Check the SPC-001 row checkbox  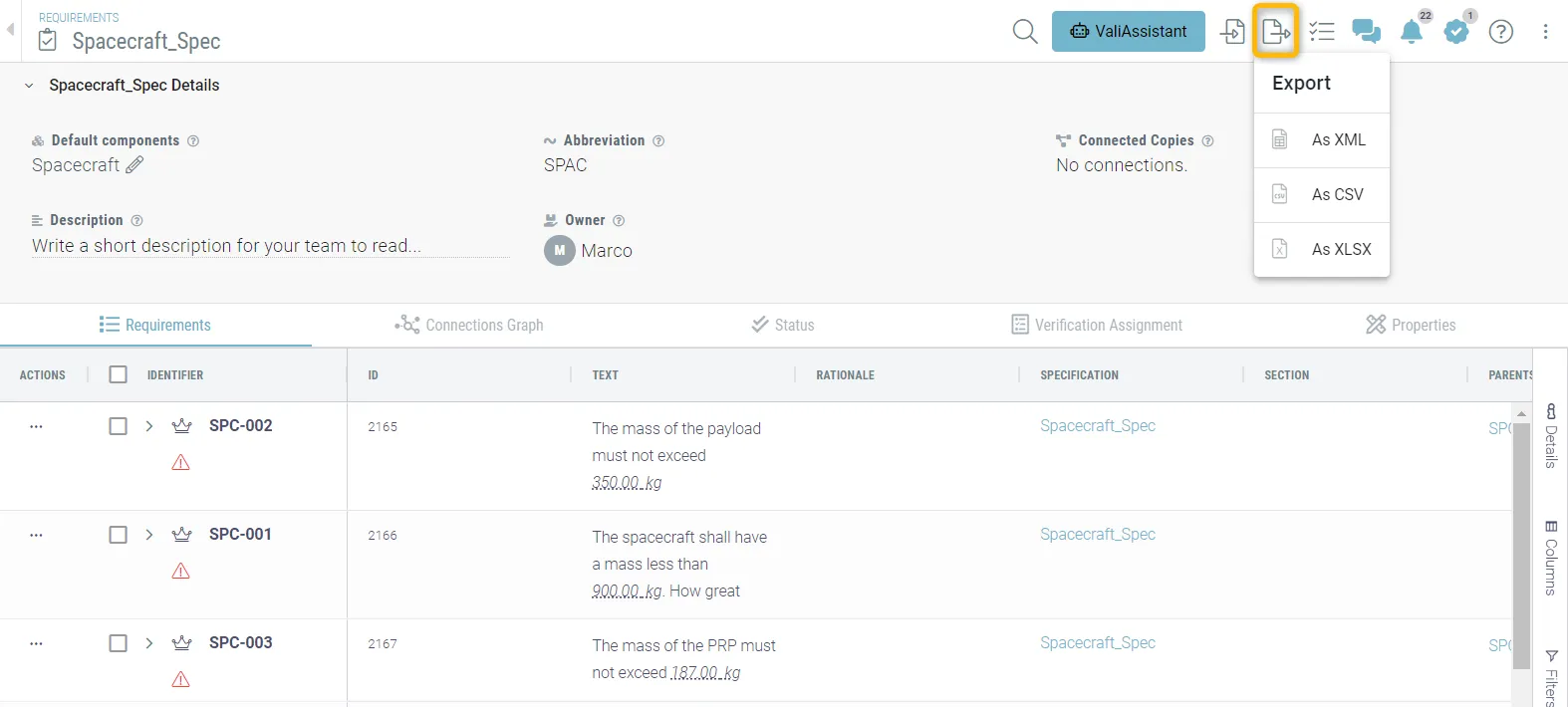(118, 535)
